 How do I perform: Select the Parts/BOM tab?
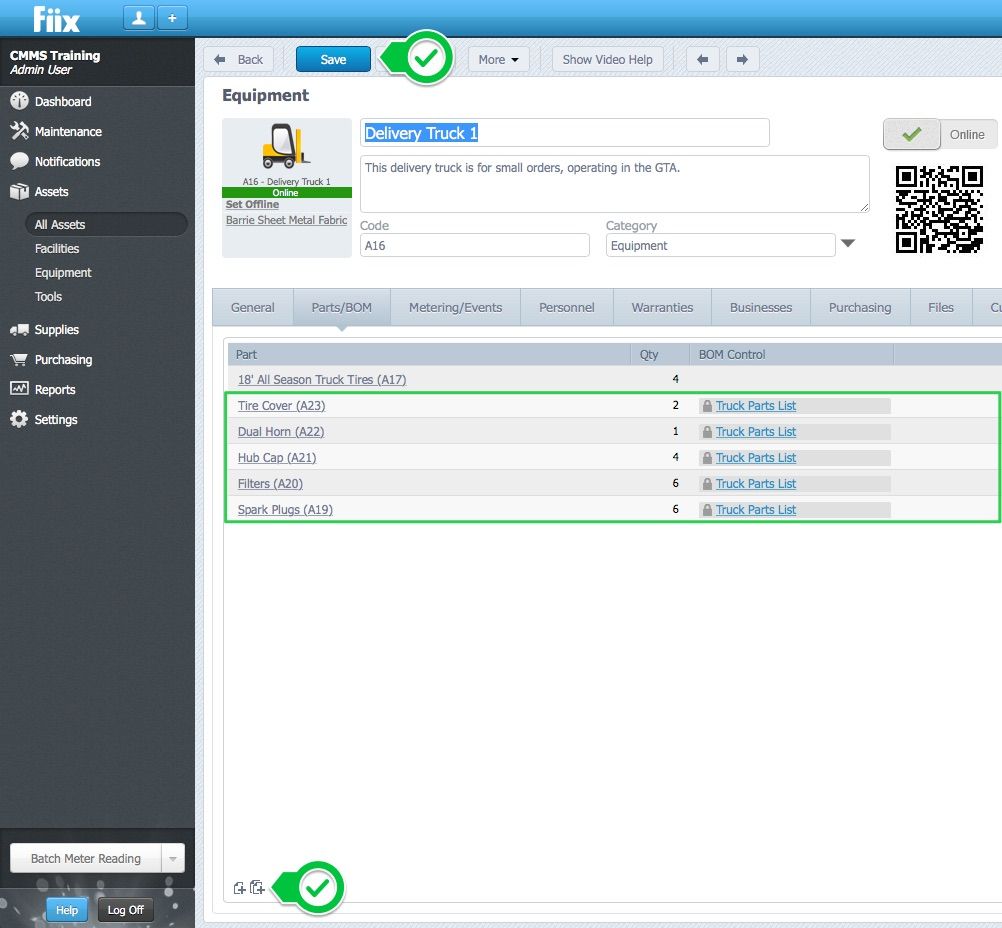coord(341,307)
